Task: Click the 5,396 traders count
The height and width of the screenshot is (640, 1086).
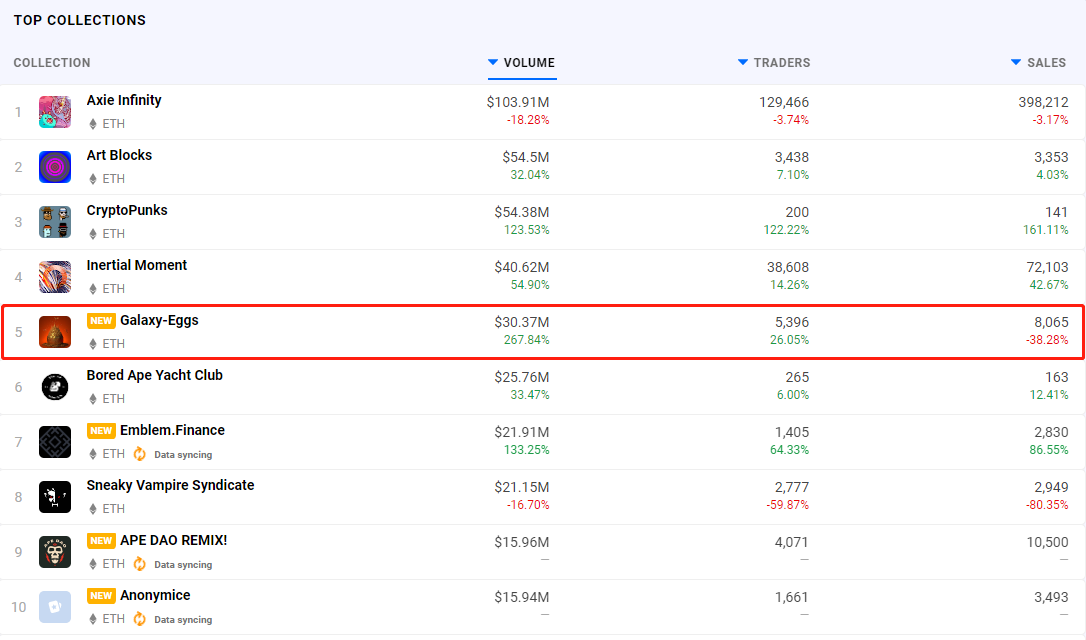Action: point(792,322)
